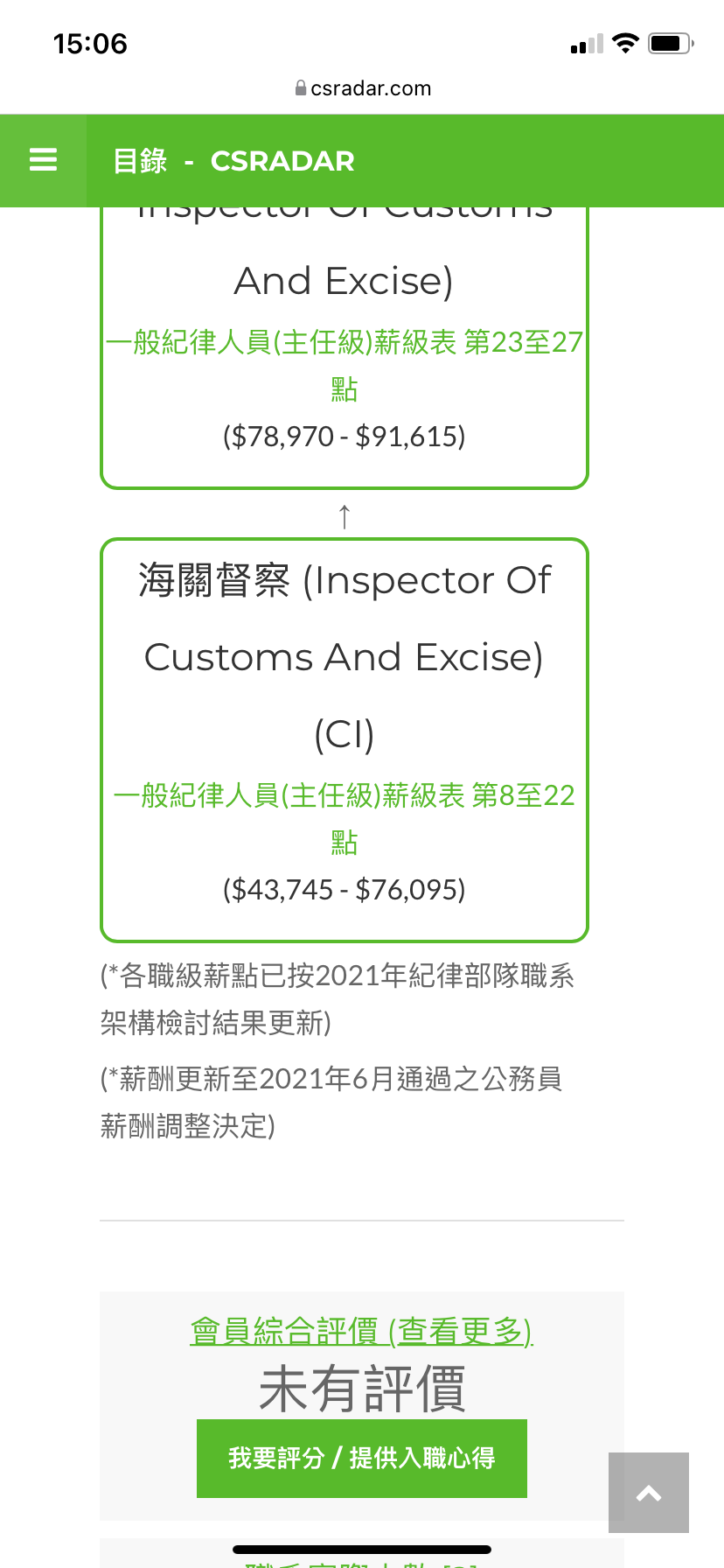Open pay scale link 第8至22點
Screen dimensions: 724x1568
(345, 818)
